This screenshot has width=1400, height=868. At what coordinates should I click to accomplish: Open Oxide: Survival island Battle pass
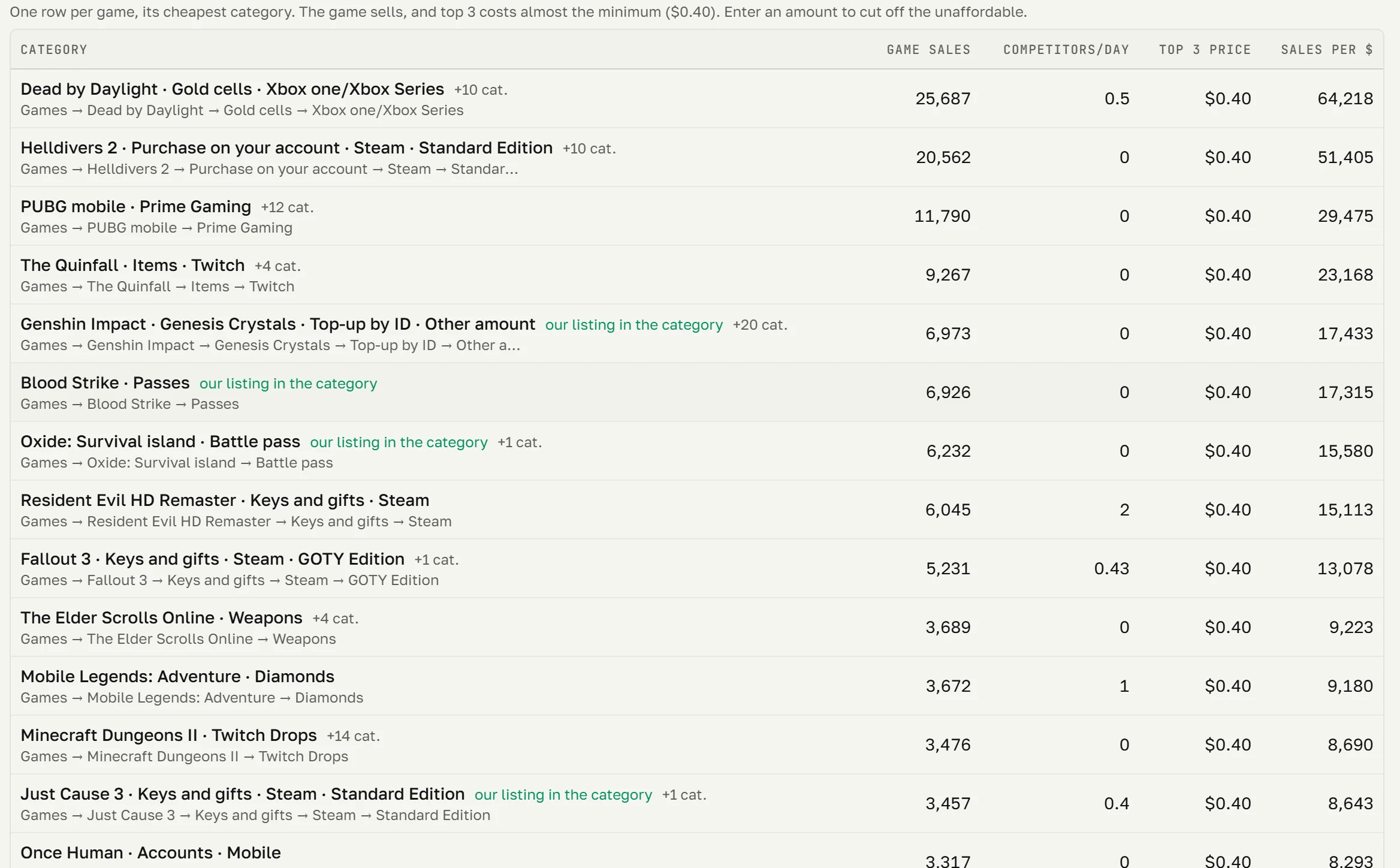coord(160,441)
